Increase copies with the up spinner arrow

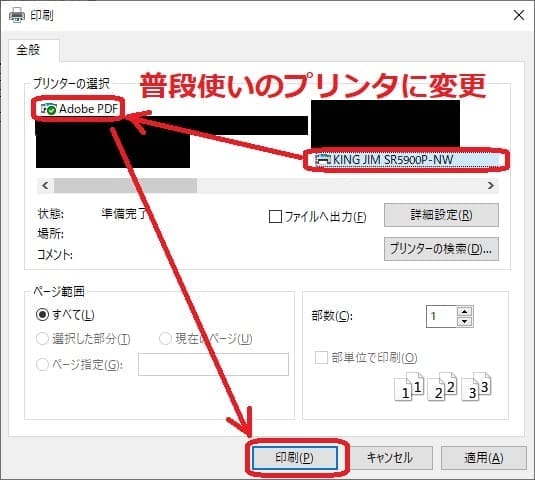coord(464,311)
